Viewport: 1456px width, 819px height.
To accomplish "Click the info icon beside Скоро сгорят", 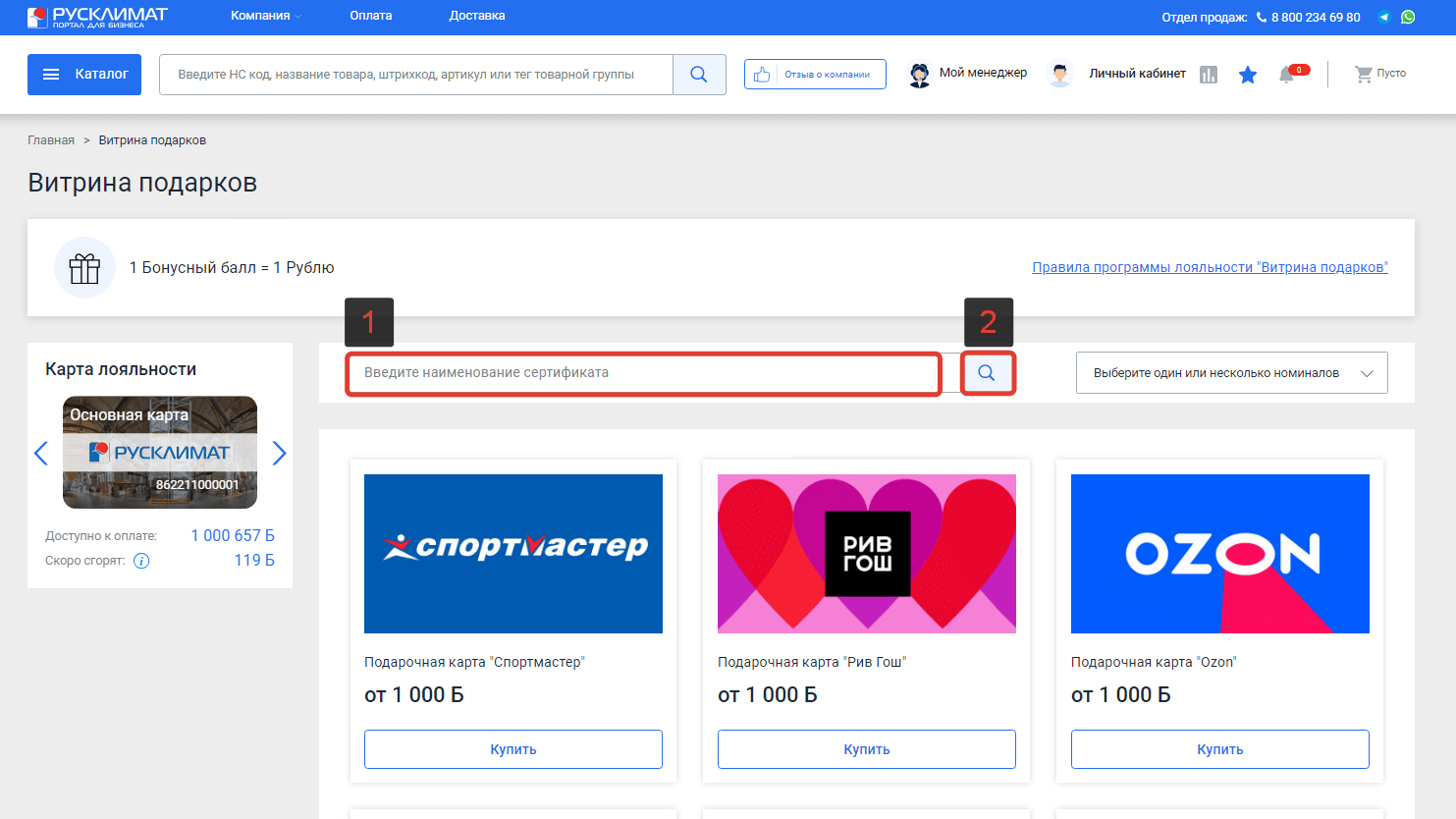I will click(141, 561).
